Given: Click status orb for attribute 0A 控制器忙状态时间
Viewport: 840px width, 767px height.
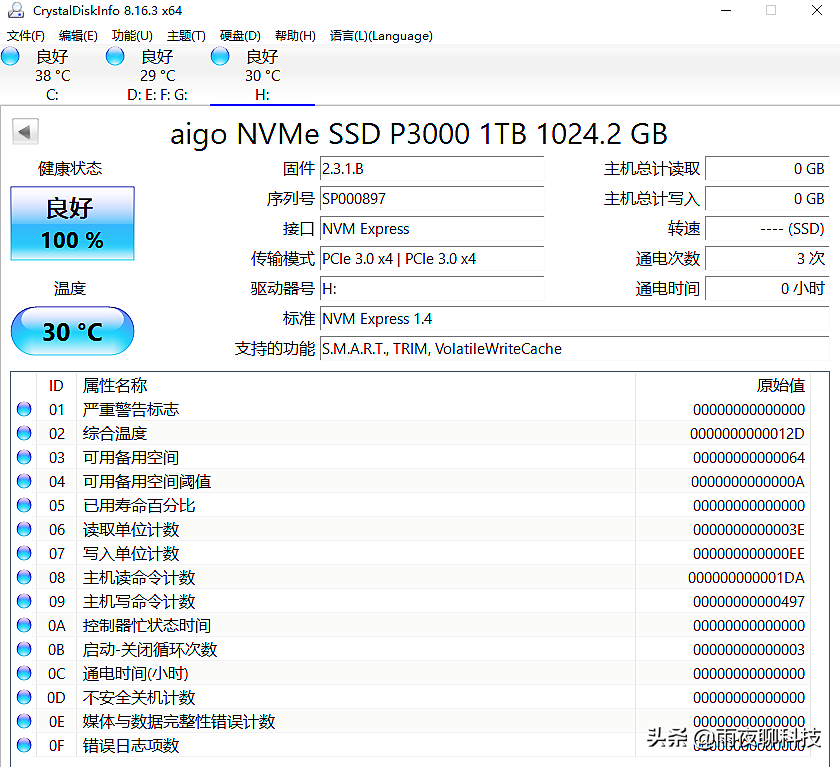Looking at the screenshot, I should coord(24,625).
